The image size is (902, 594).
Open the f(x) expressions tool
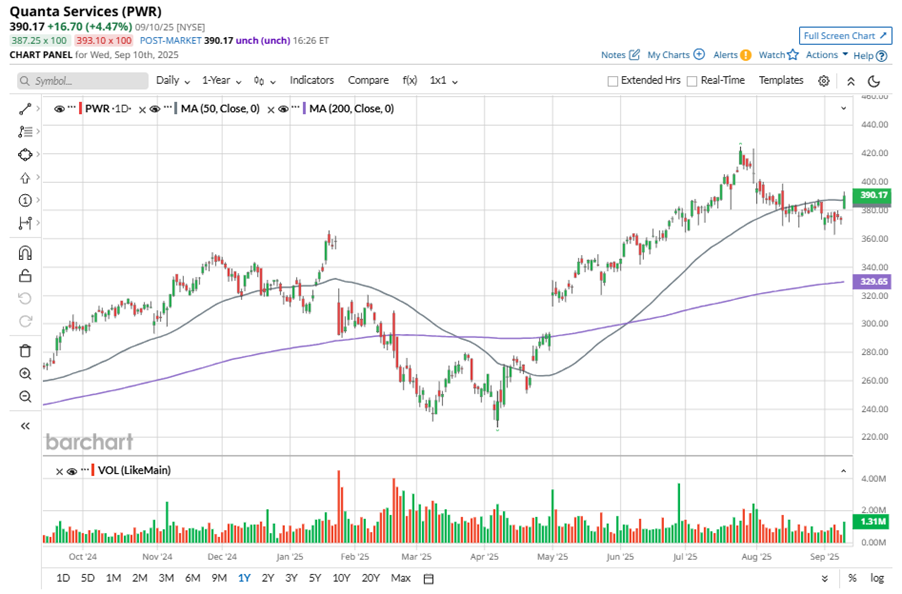pyautogui.click(x=410, y=81)
